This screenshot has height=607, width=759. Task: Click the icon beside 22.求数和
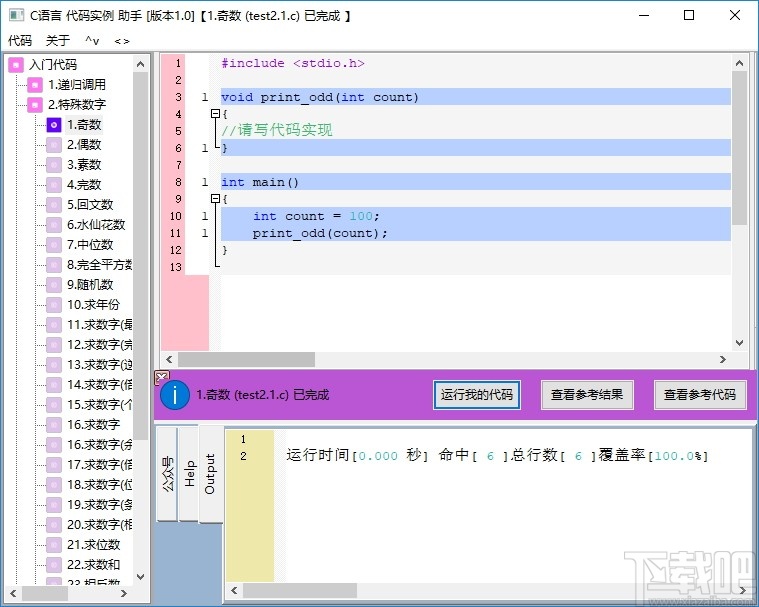click(54, 564)
